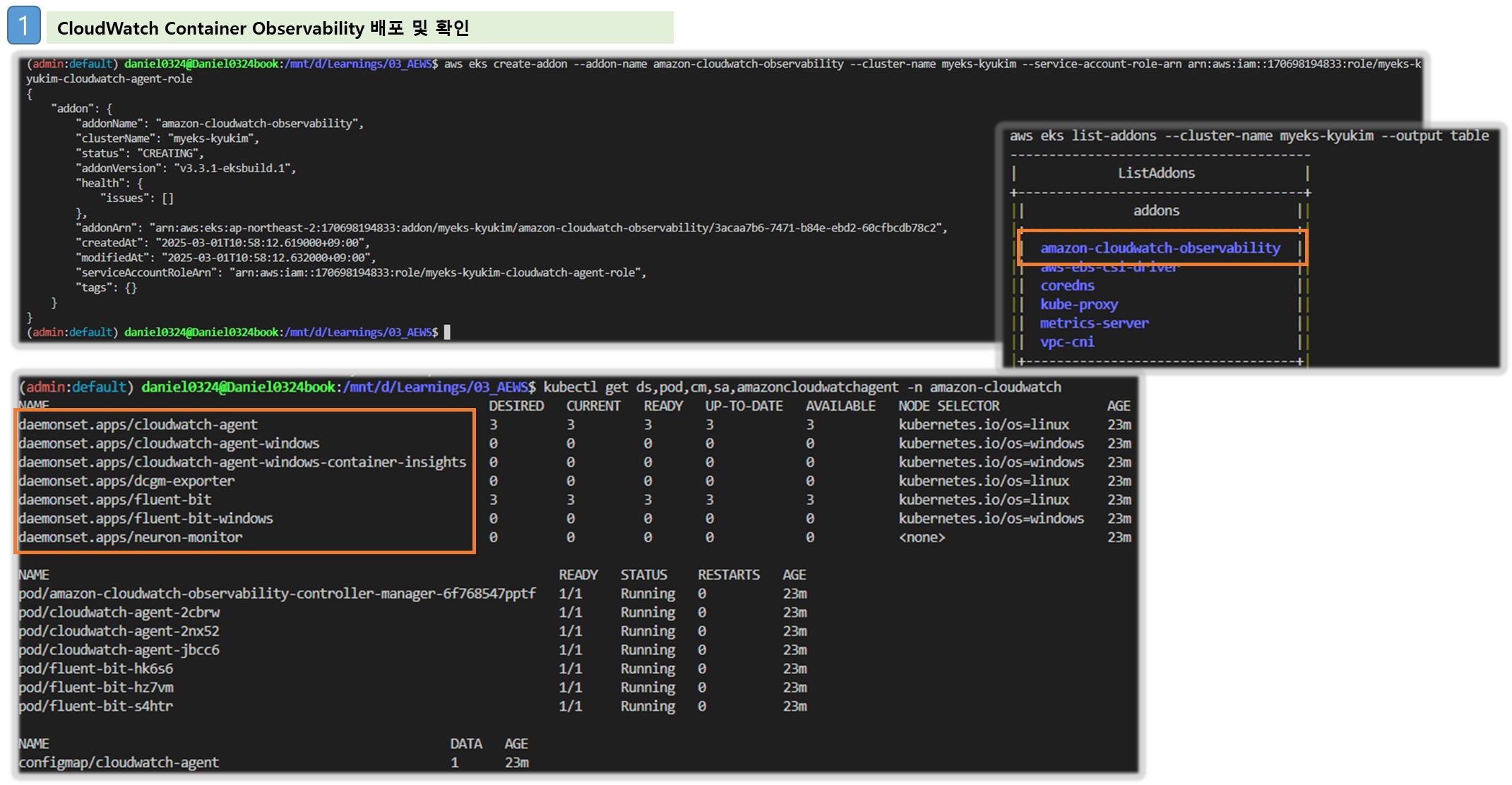Click the terminal cursor after the AEWS$ prompt
The height and width of the screenshot is (785, 1512).
(447, 332)
